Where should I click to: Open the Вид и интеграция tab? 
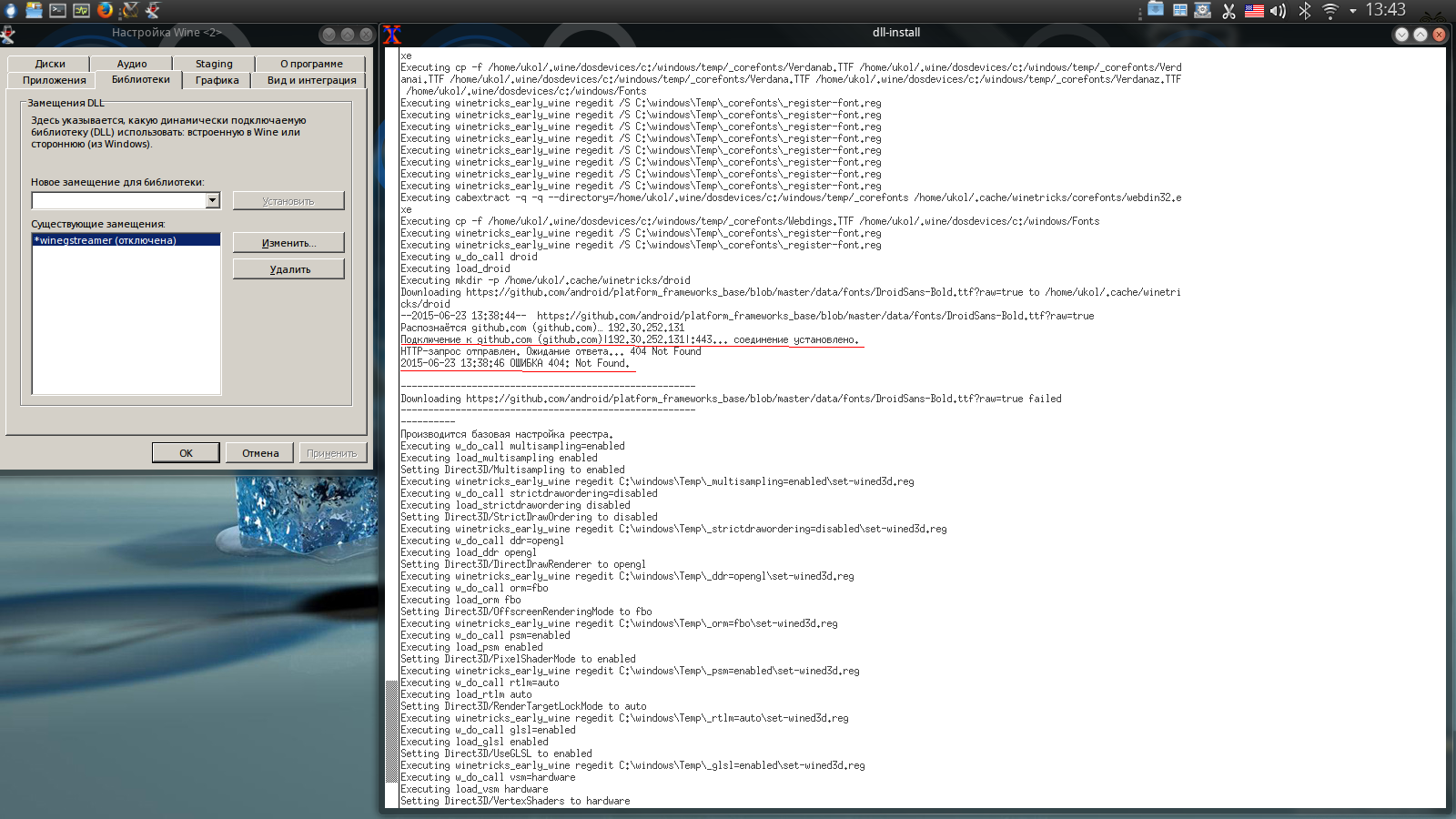click(x=311, y=80)
